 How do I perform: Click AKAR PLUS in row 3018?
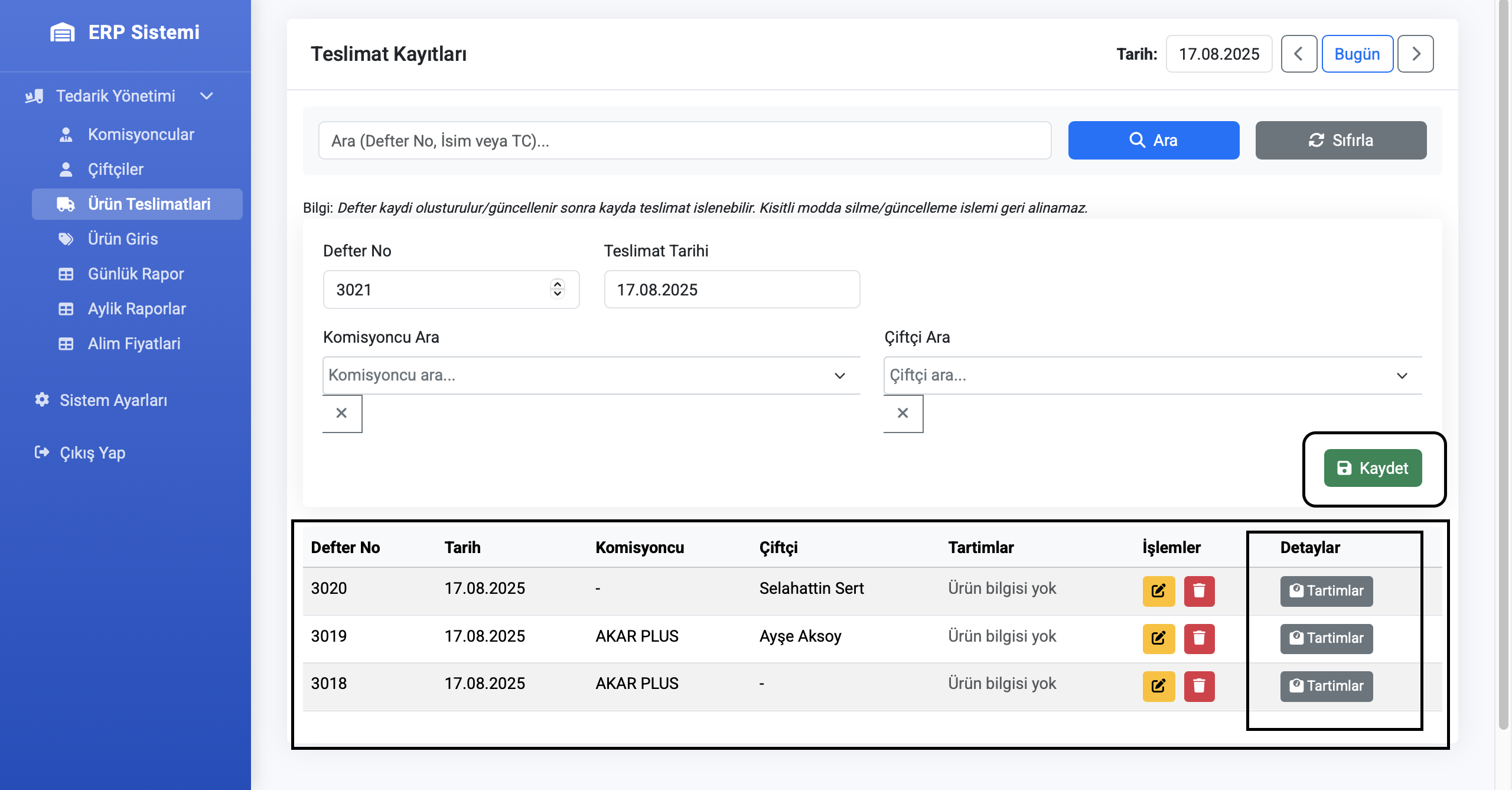pos(637,684)
